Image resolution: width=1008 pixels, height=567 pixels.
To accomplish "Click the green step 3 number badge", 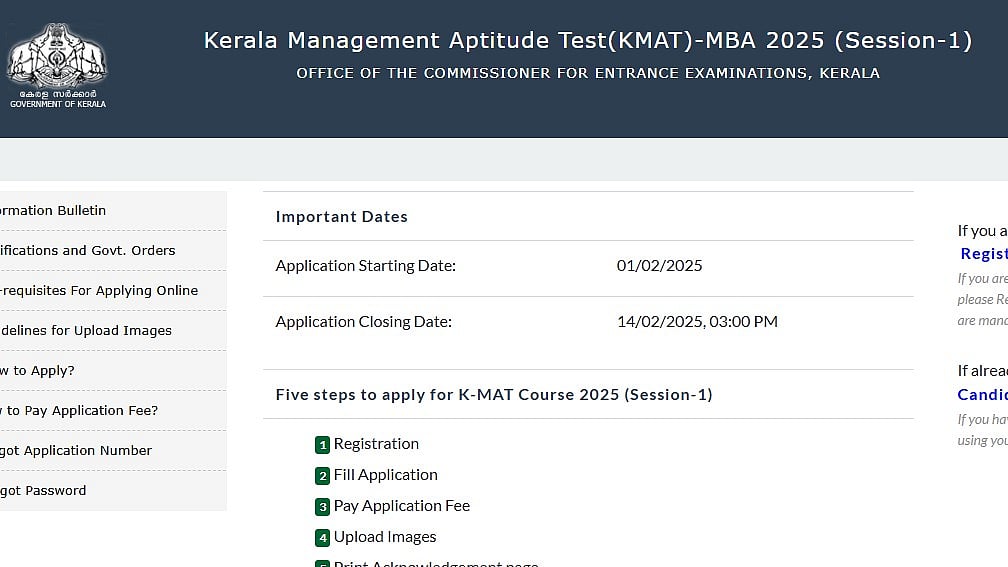I will 322,507.
